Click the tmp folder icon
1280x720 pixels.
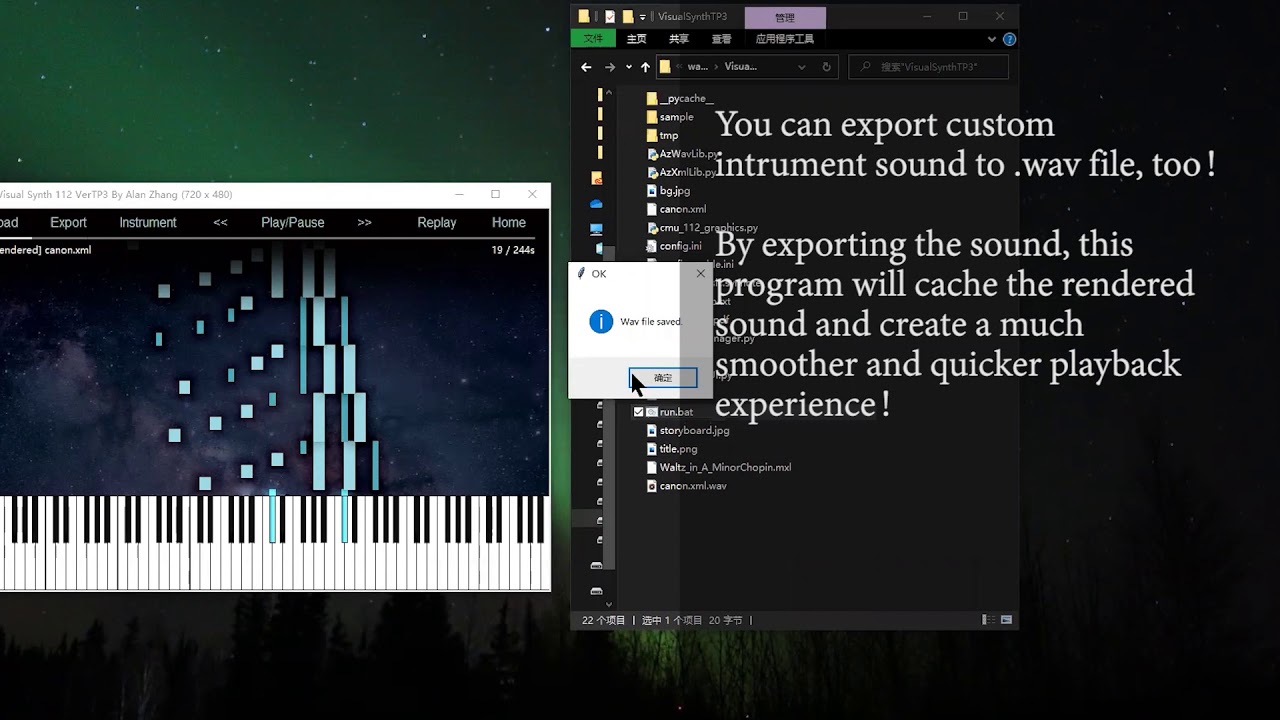pyautogui.click(x=652, y=136)
